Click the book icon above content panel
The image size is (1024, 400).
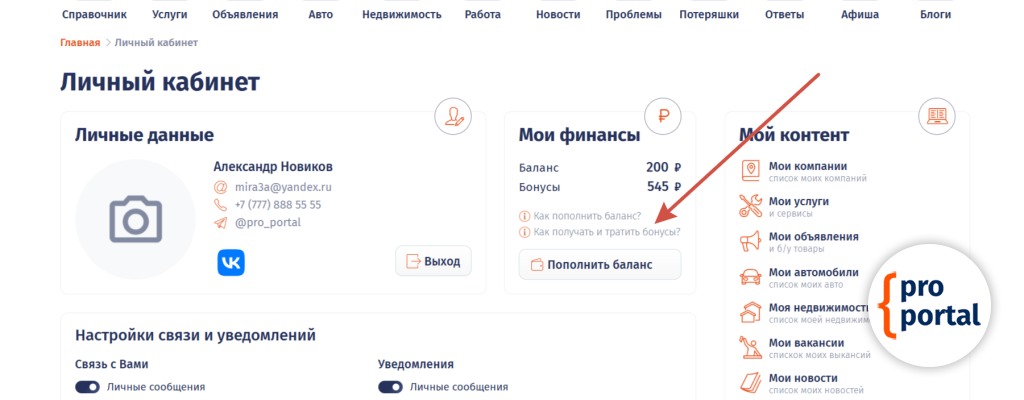pyautogui.click(x=937, y=117)
